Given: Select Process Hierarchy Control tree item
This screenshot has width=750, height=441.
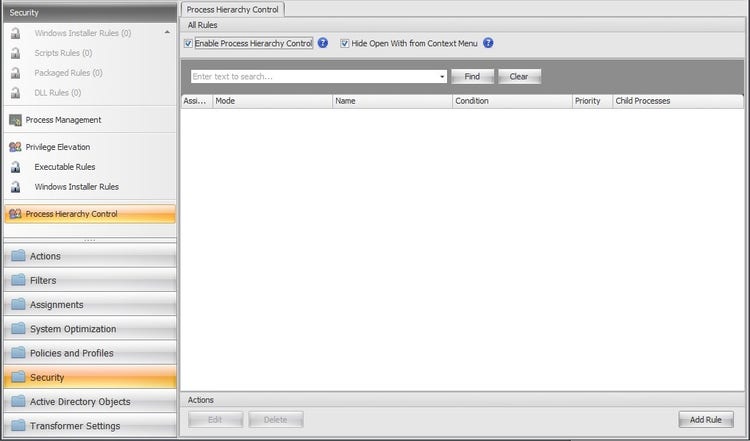Looking at the screenshot, I should click(x=90, y=214).
